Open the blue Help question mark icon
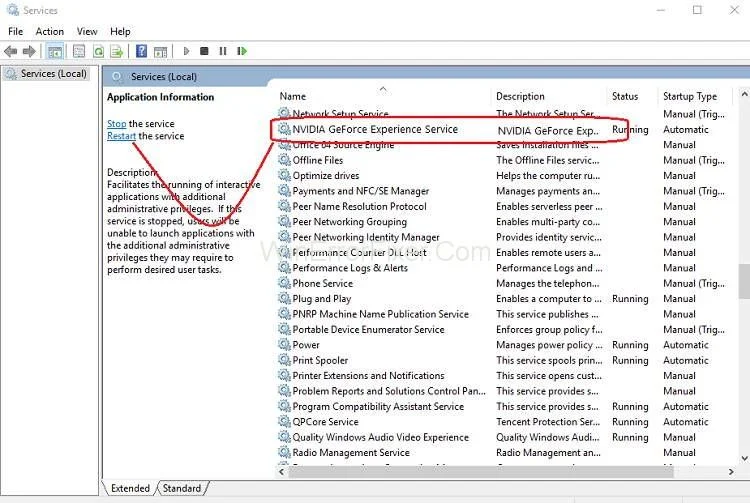 click(x=141, y=51)
